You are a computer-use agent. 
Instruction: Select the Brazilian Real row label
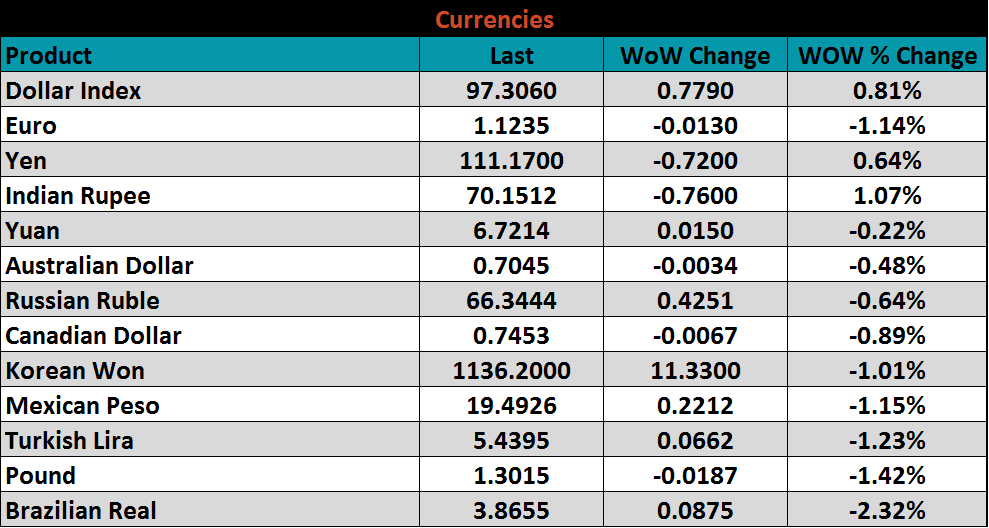click(x=81, y=511)
